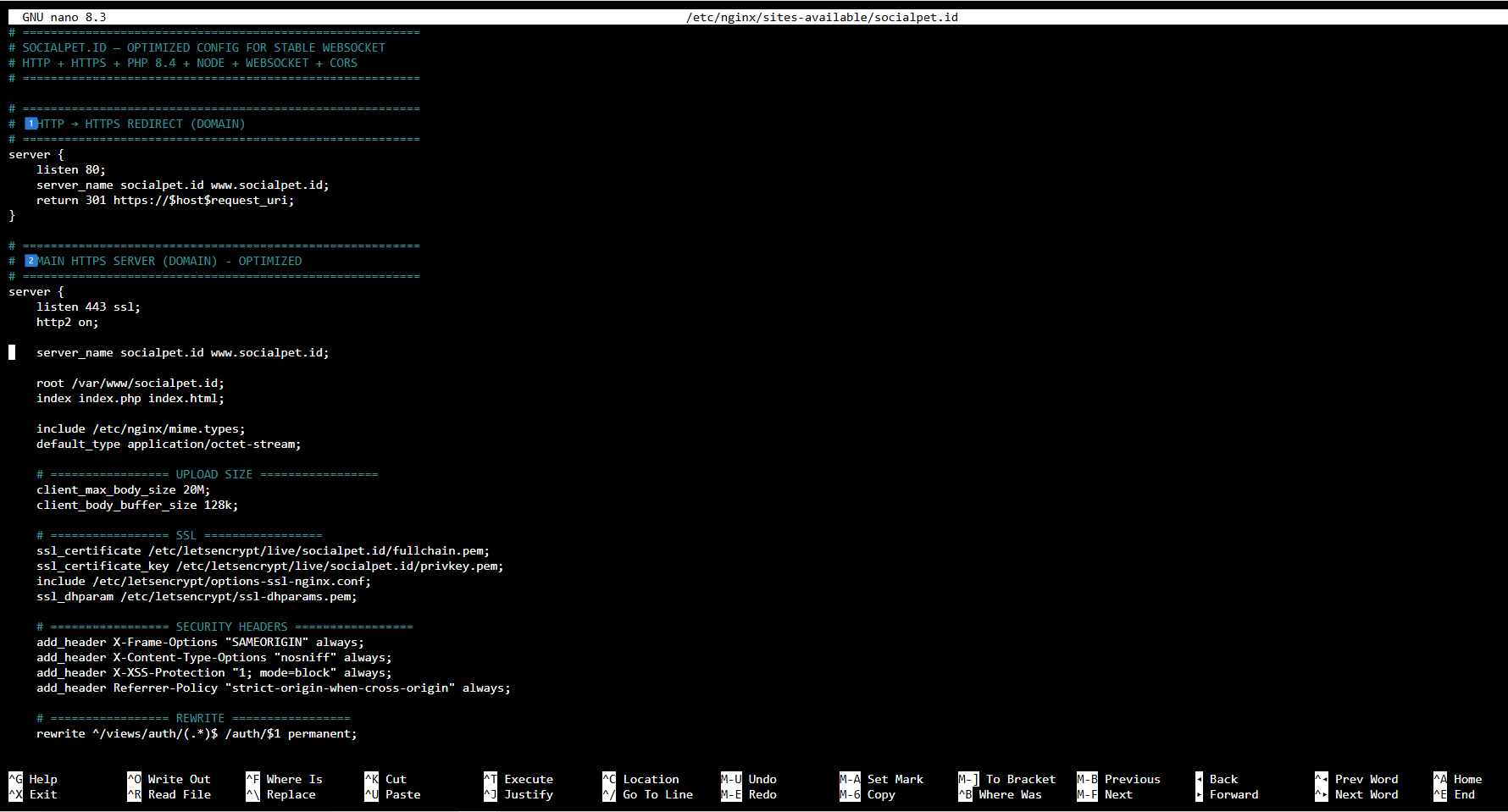Click the Replace shortcut in the help bar
Screen dimensions: 1508x812
(x=280, y=794)
